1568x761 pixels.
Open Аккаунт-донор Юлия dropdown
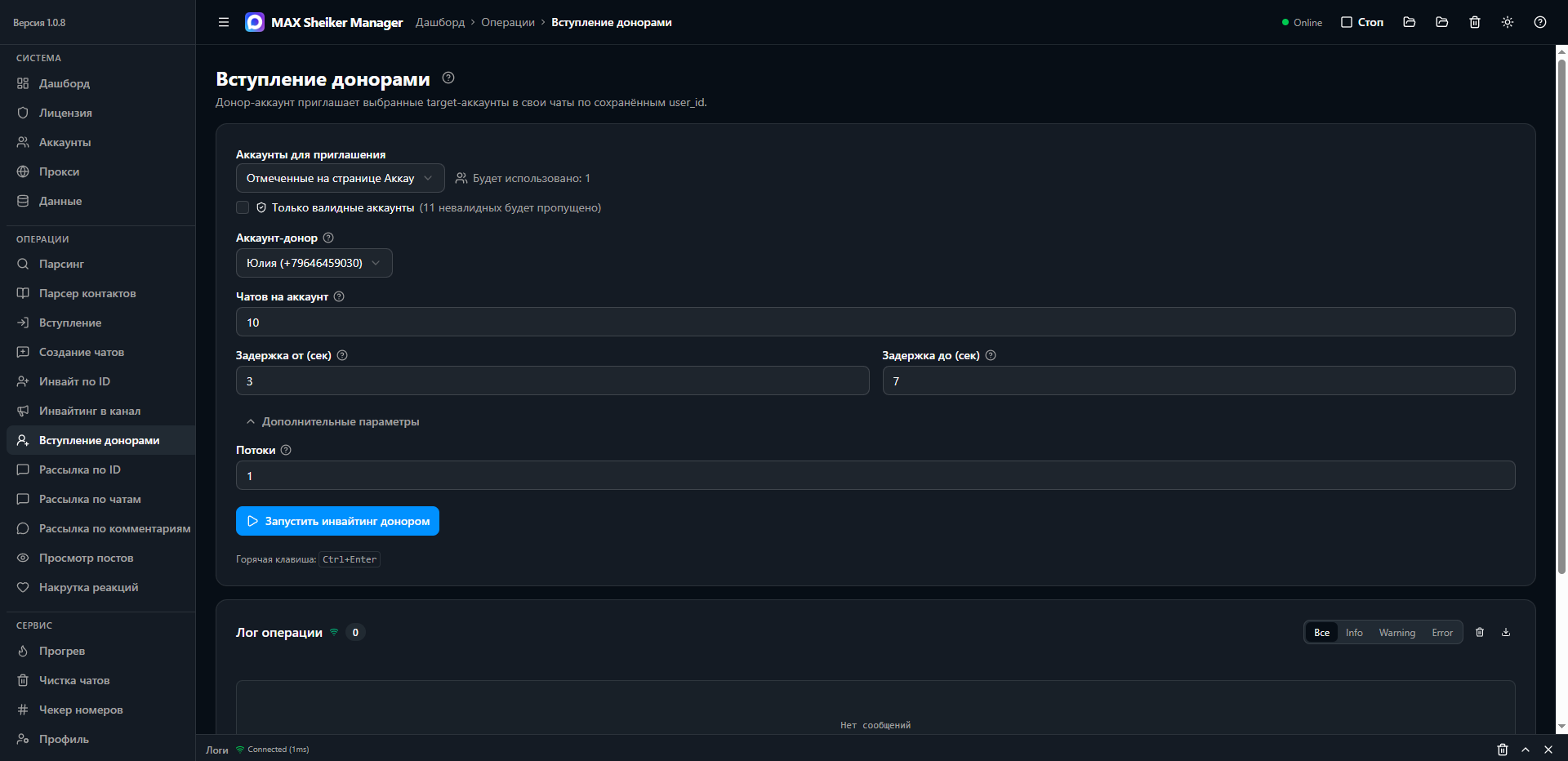point(314,263)
